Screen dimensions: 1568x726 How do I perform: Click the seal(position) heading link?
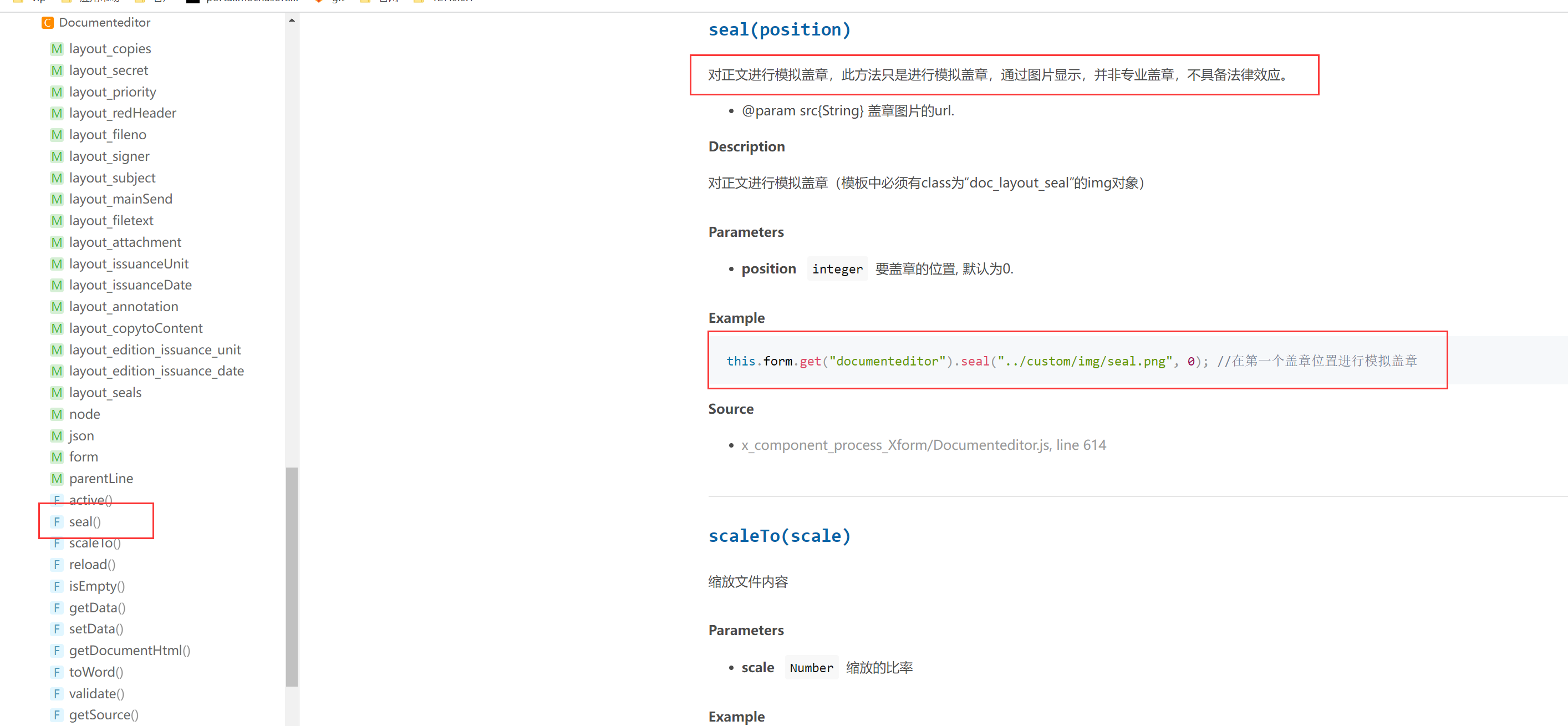pyautogui.click(x=779, y=29)
